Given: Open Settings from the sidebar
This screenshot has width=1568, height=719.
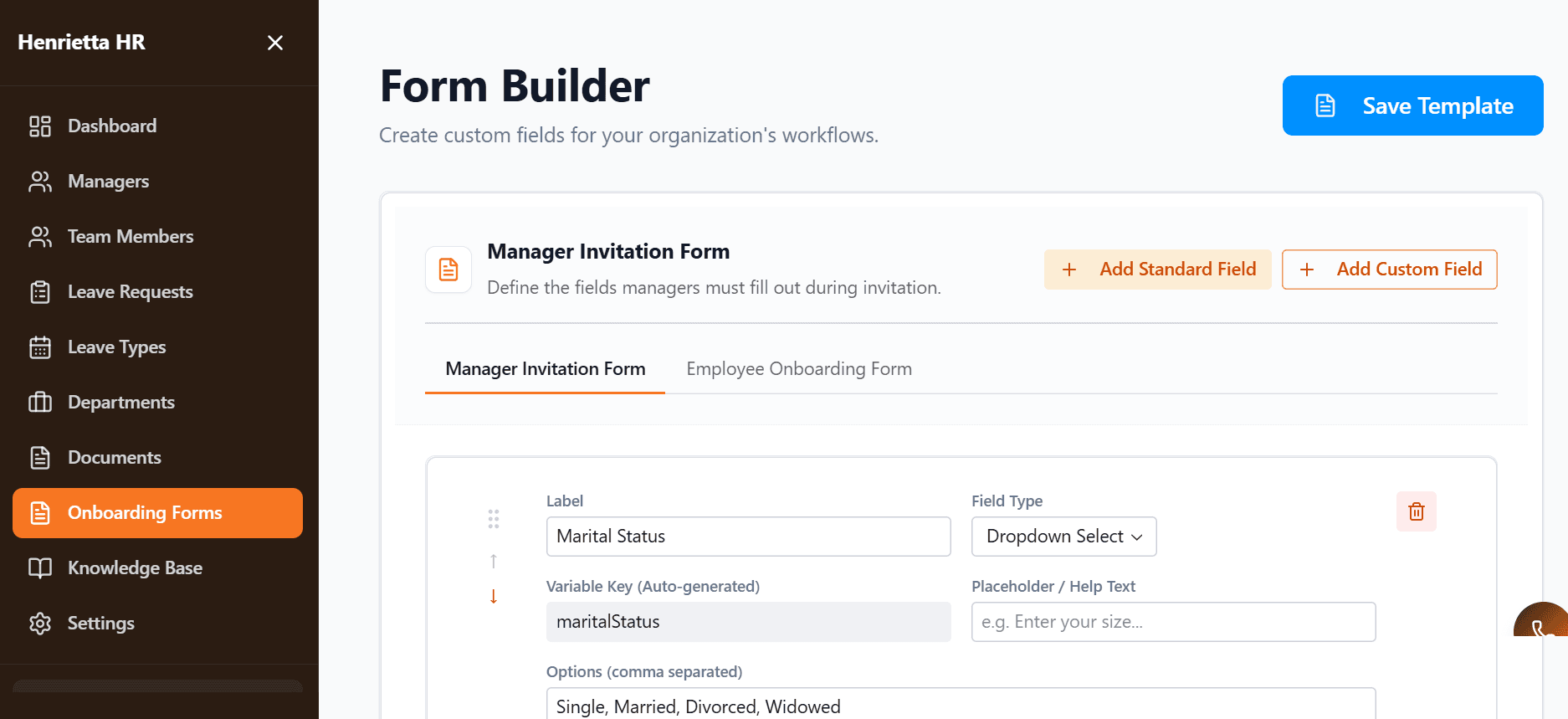Looking at the screenshot, I should [x=157, y=624].
